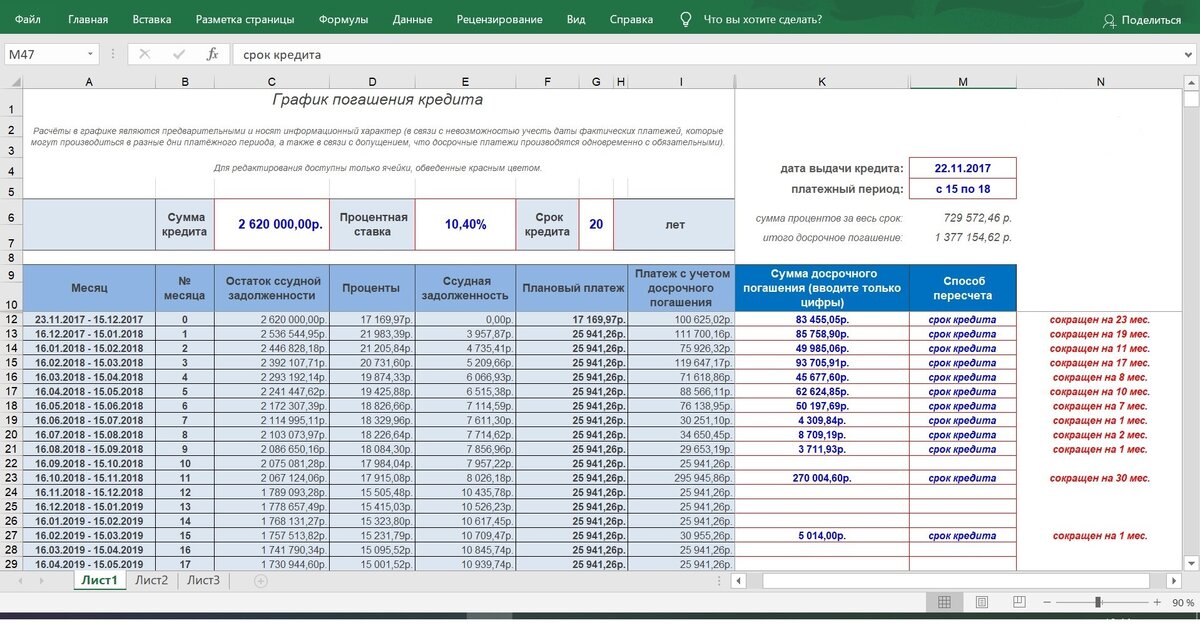The height and width of the screenshot is (630, 1200).
Task: Open the Name Box dropdown arrow
Action: tap(91, 54)
